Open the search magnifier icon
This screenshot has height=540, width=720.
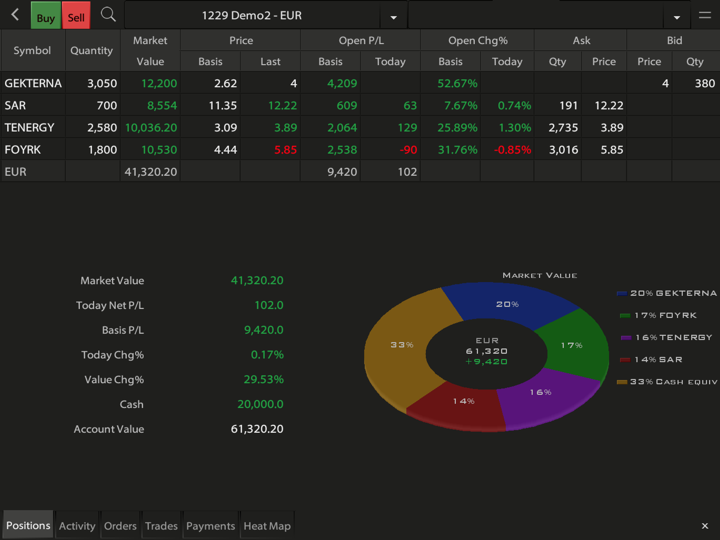(108, 15)
